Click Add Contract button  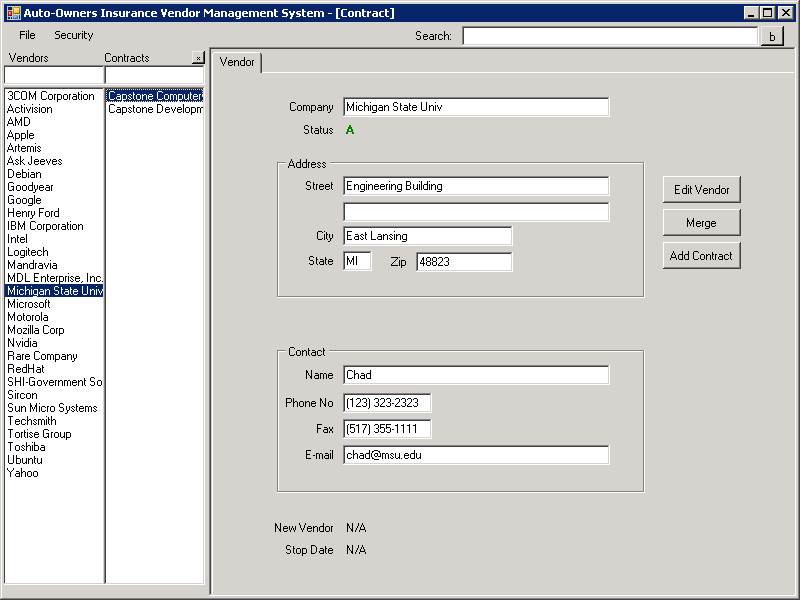[x=702, y=256]
